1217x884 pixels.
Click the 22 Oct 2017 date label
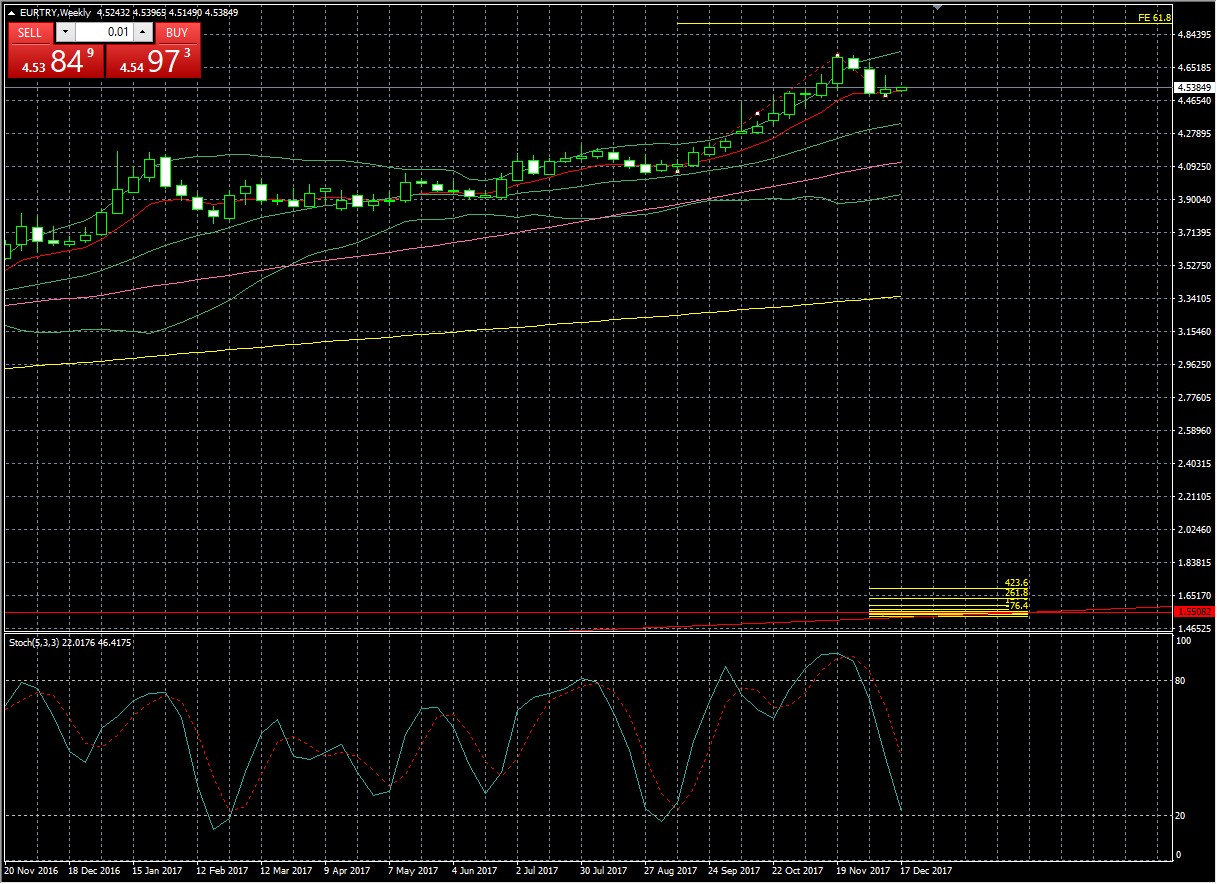(798, 871)
